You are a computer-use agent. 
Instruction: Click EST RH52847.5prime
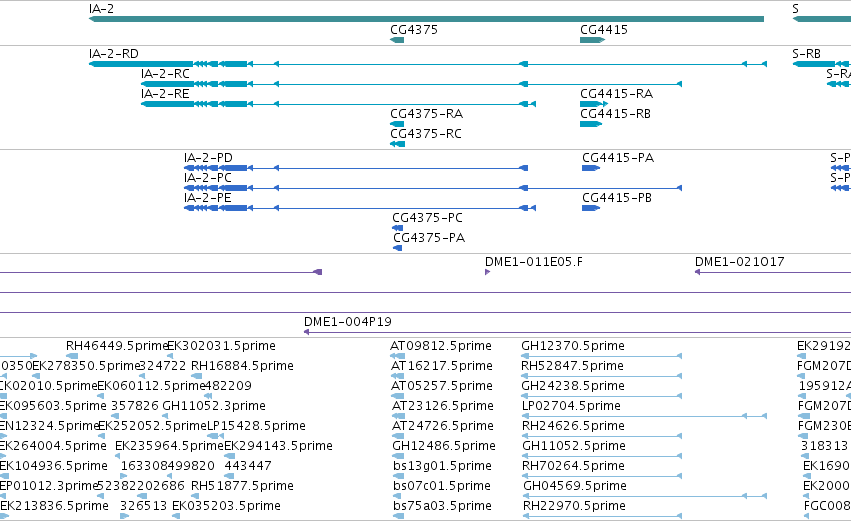(x=573, y=366)
